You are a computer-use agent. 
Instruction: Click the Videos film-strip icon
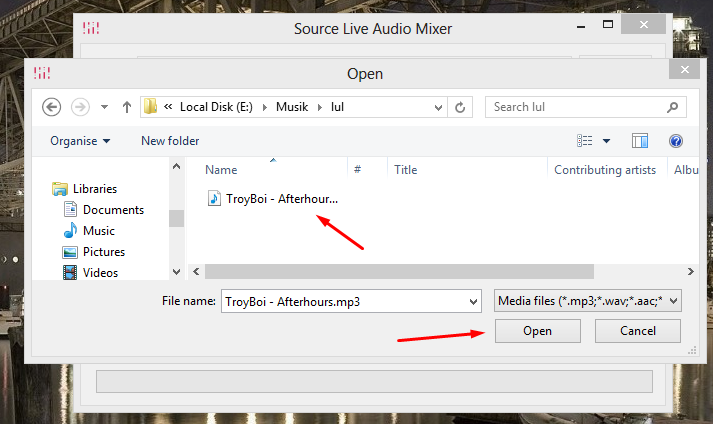tap(70, 273)
